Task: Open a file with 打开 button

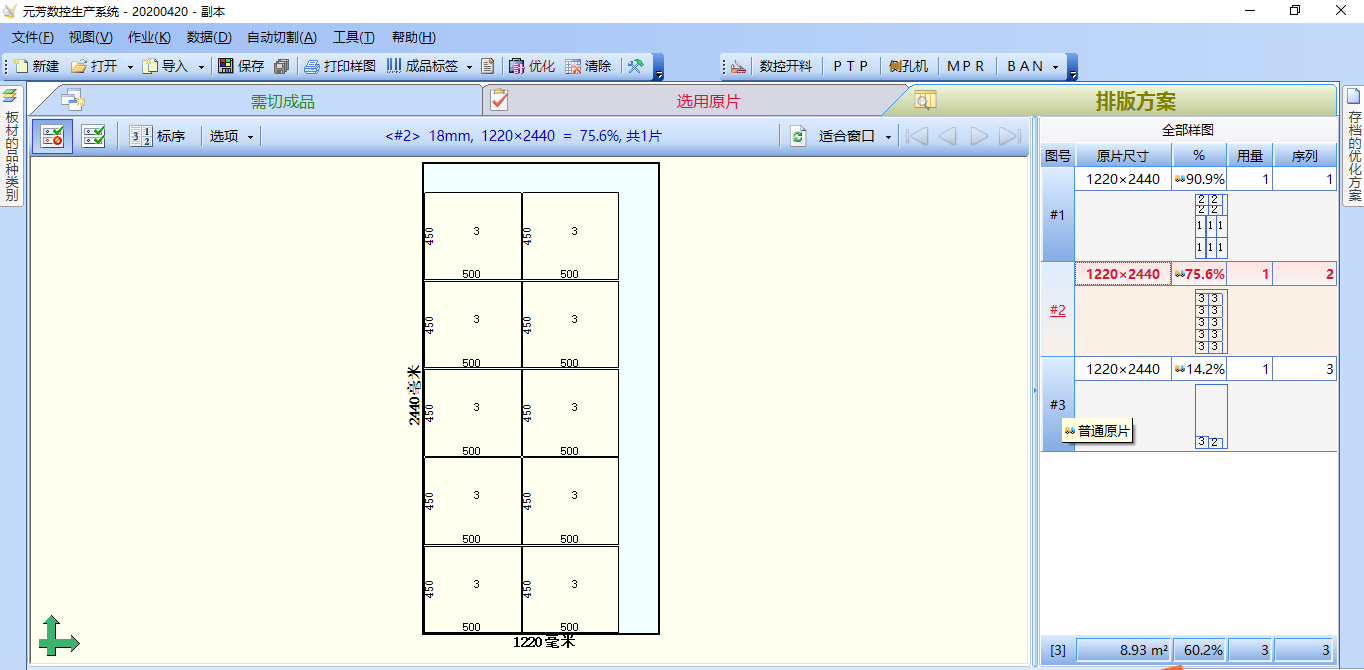Action: pyautogui.click(x=93, y=66)
